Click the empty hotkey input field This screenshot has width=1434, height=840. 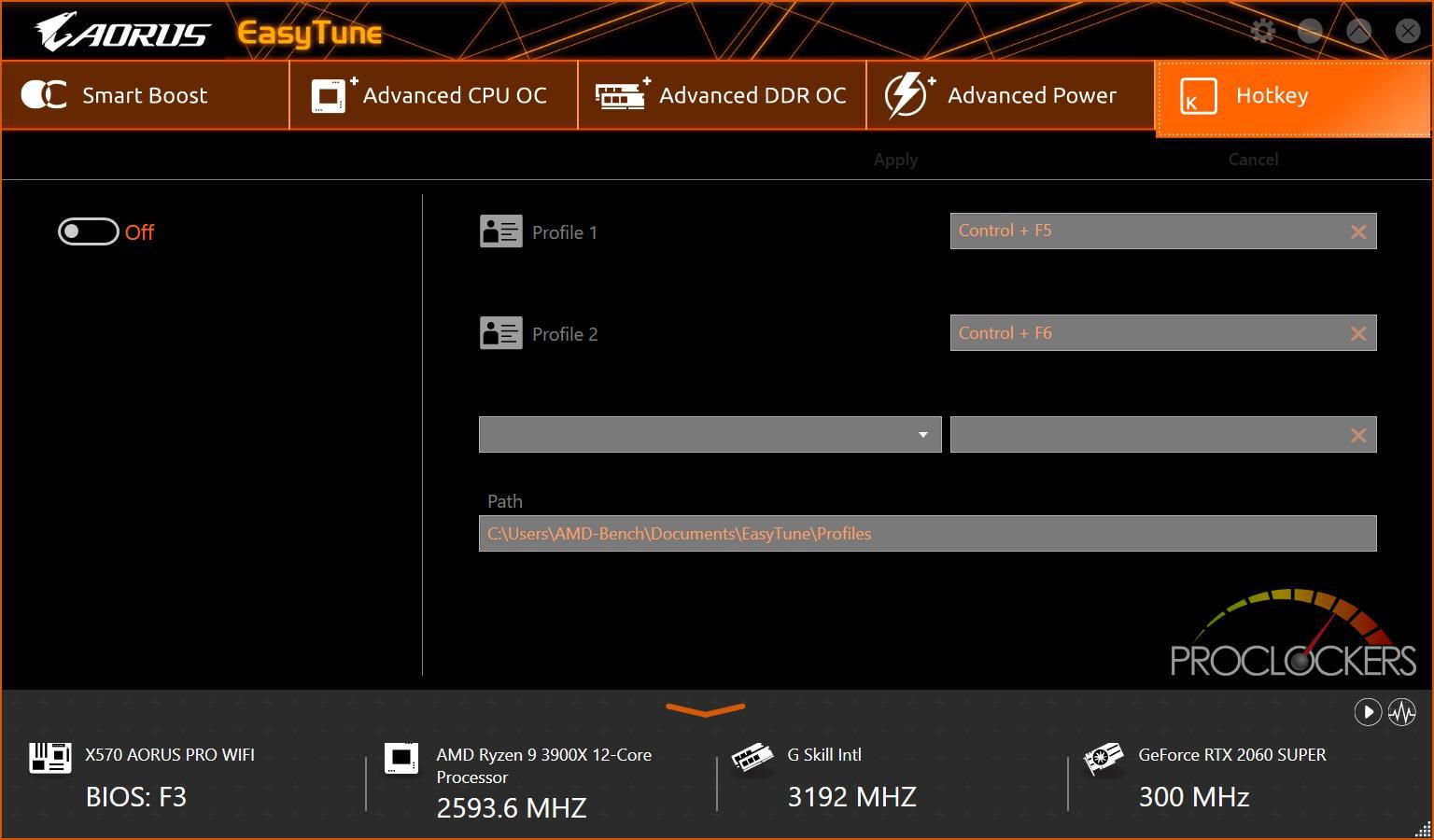point(1163,435)
